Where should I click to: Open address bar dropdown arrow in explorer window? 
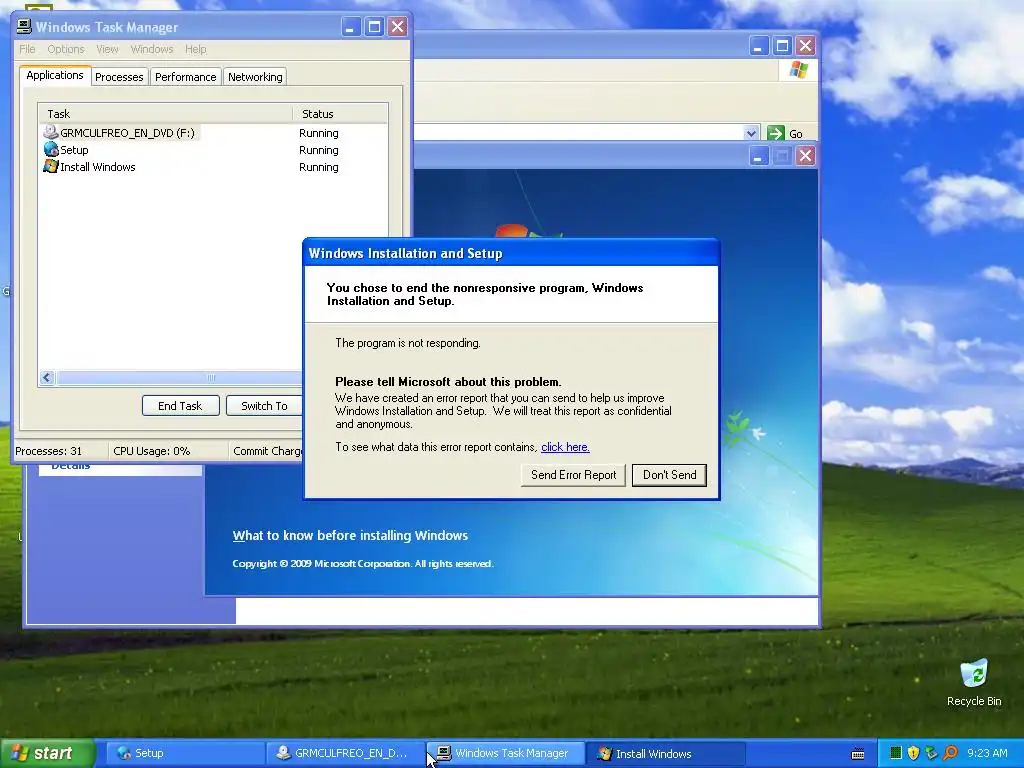tap(751, 133)
